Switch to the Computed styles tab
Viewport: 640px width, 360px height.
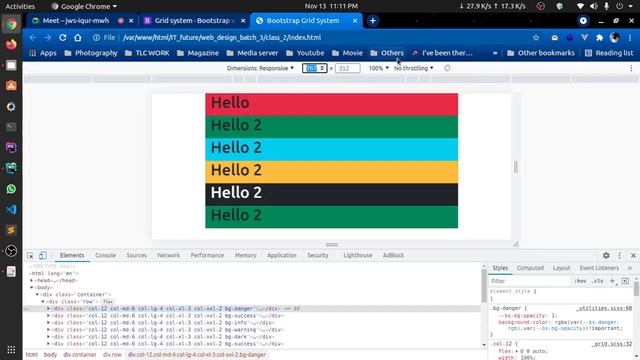(x=530, y=268)
